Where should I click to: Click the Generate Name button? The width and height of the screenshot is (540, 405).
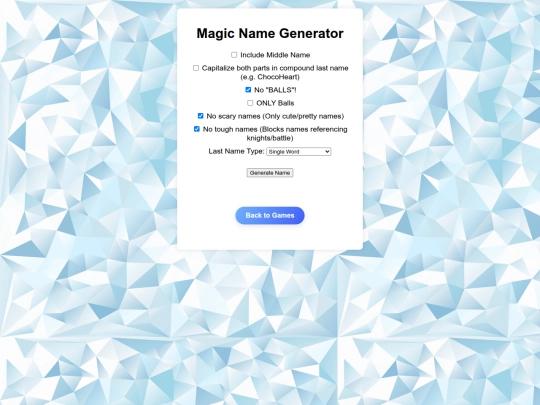(270, 173)
